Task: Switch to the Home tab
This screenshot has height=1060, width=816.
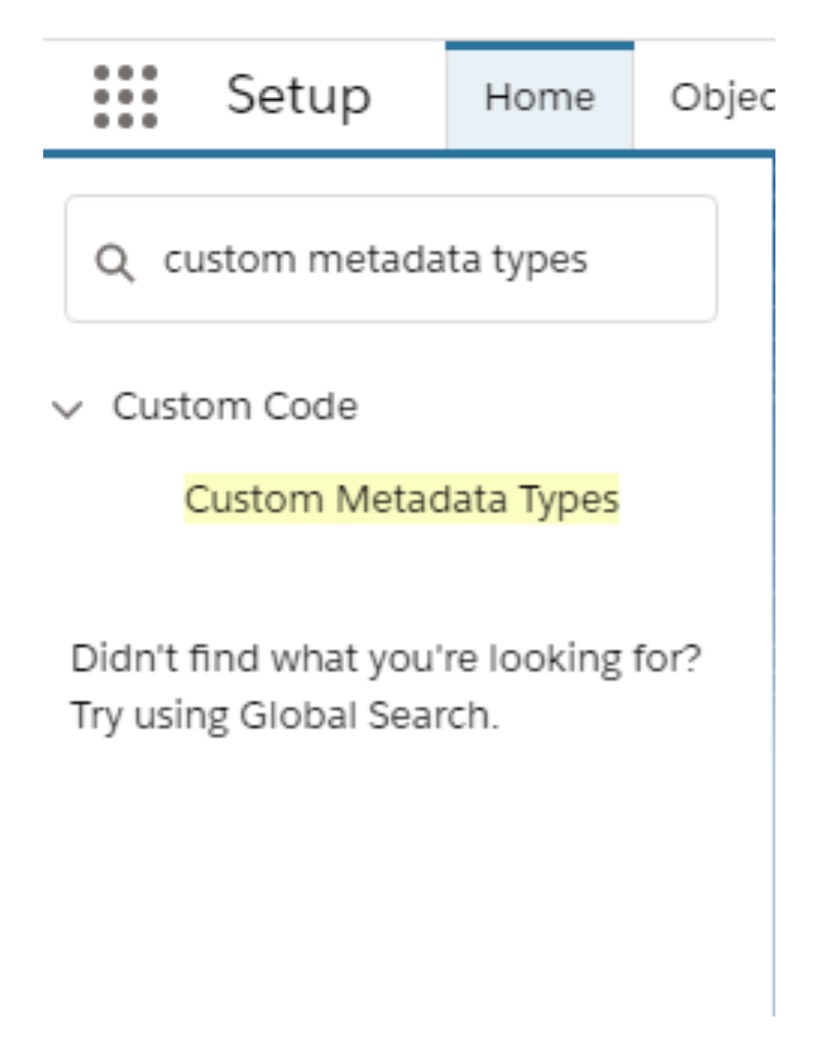Action: click(x=539, y=97)
